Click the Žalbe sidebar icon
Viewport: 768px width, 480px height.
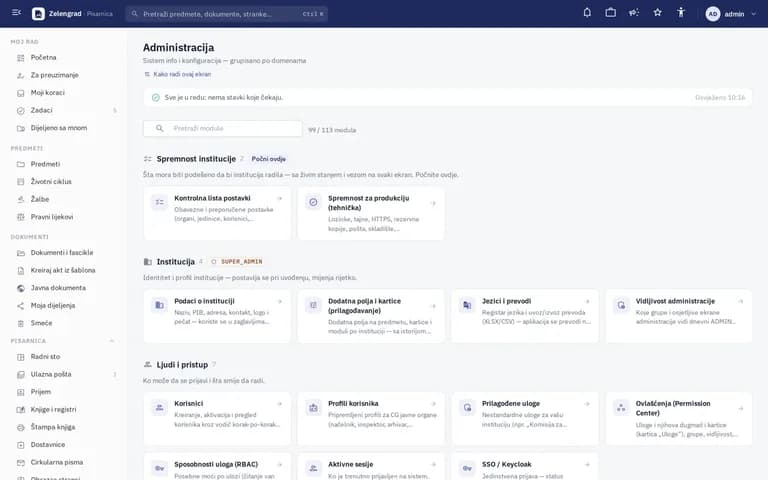[21, 199]
